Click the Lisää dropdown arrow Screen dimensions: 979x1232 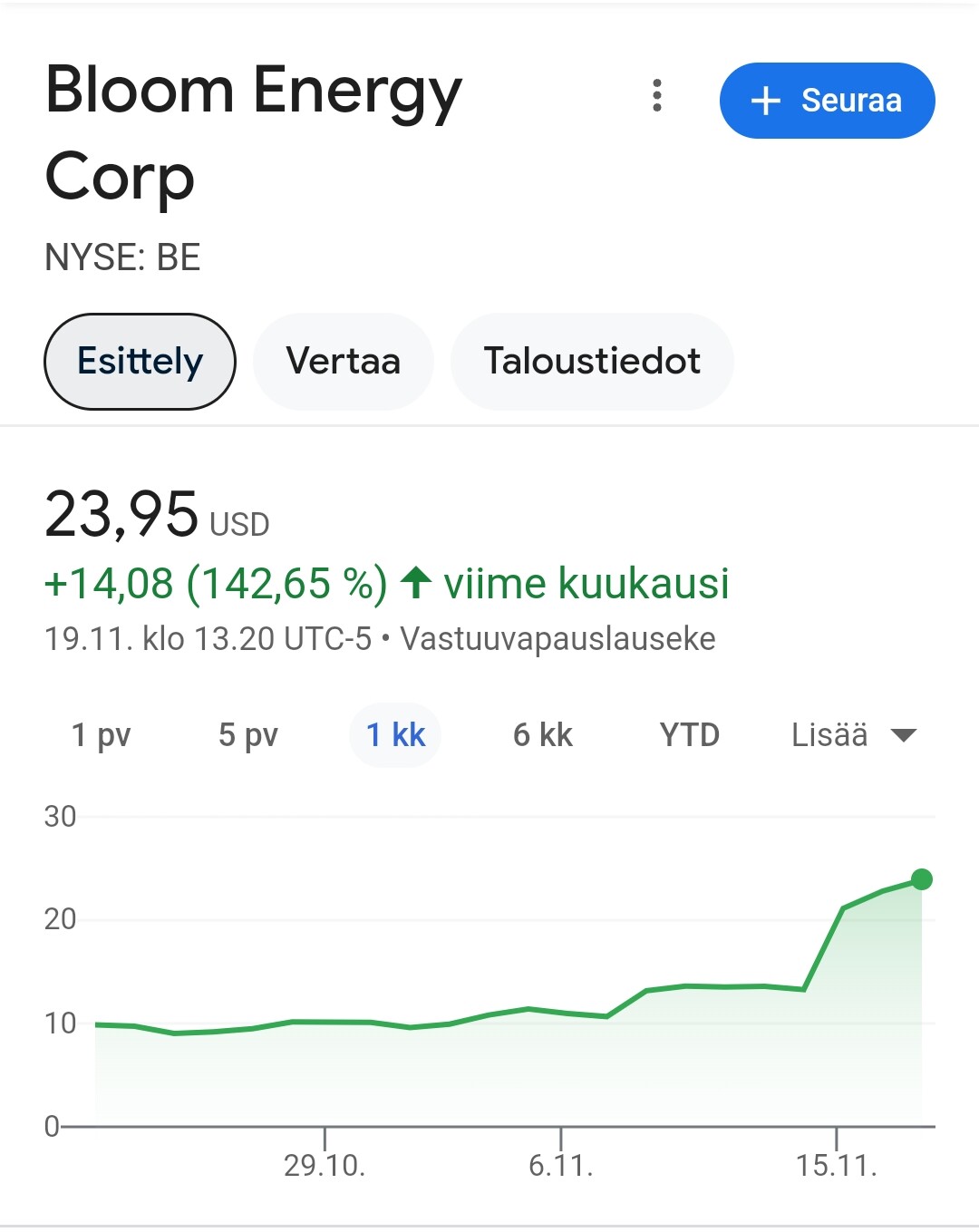[904, 735]
